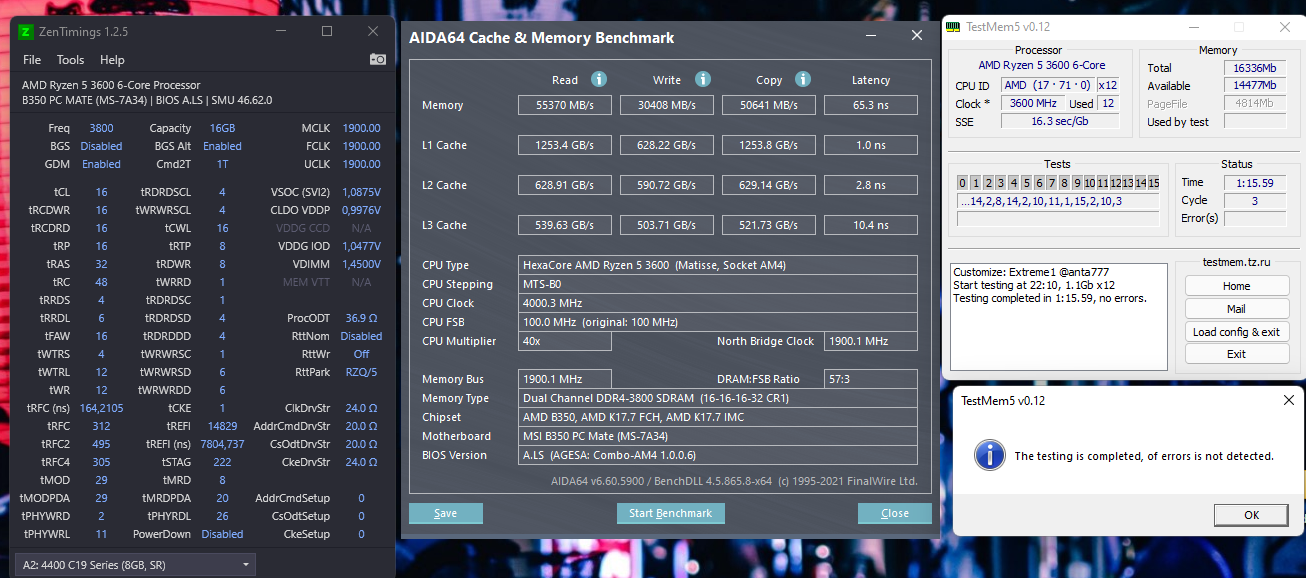This screenshot has width=1306, height=578.
Task: Click test number 15 in Tests row
Action: pyautogui.click(x=1154, y=183)
